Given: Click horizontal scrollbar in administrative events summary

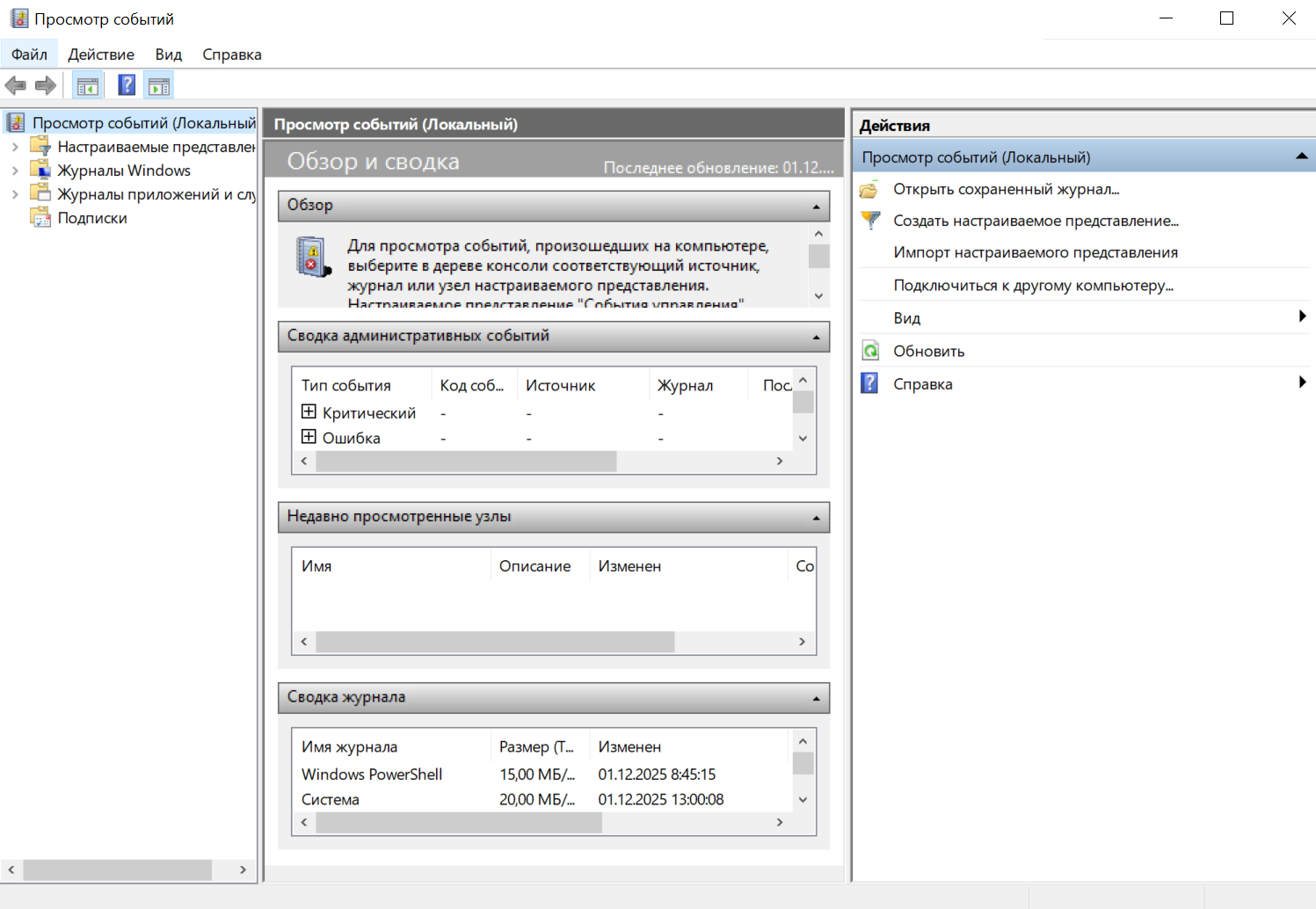Looking at the screenshot, I should point(466,461).
